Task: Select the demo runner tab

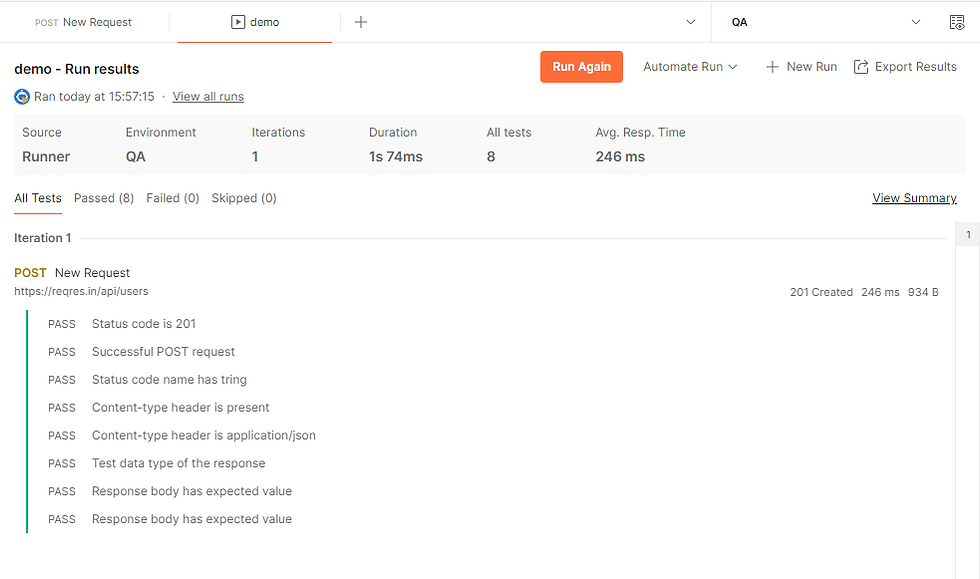Action: [x=255, y=22]
